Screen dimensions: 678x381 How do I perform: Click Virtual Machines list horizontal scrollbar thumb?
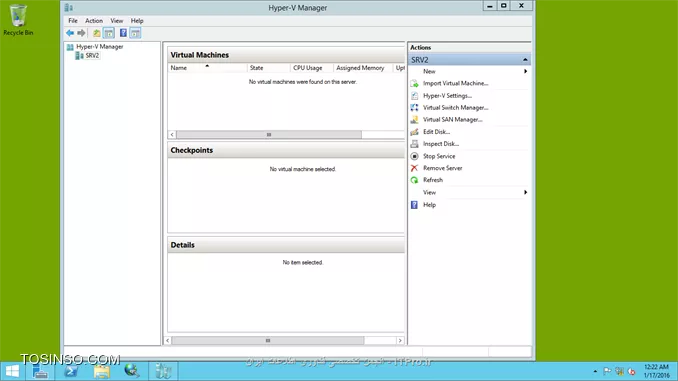coord(269,135)
